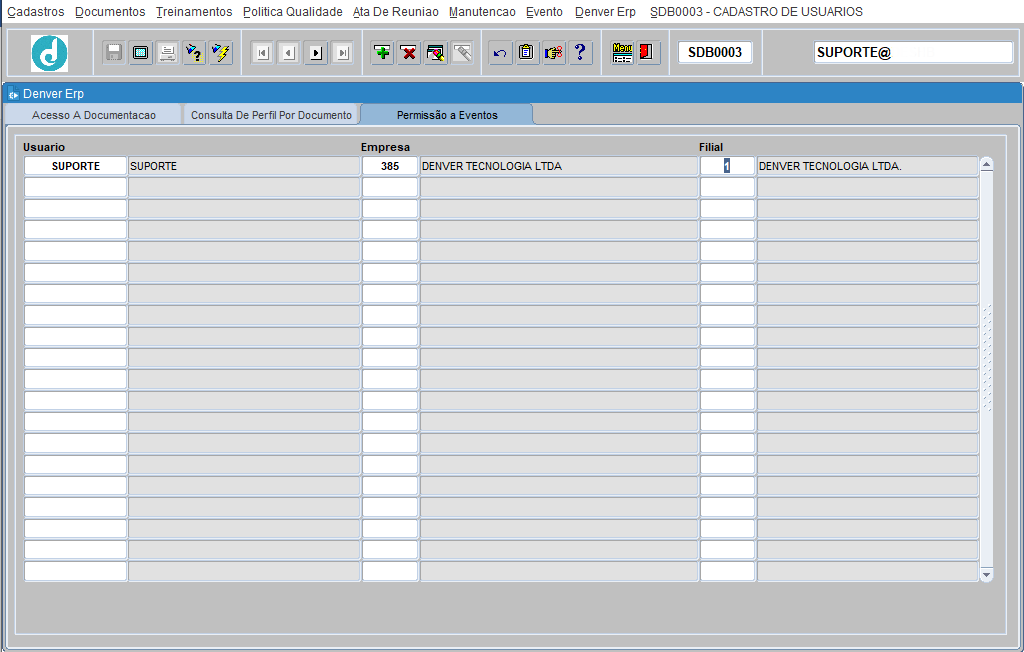Open the Documentos menu
The height and width of the screenshot is (652, 1024).
[x=110, y=12]
